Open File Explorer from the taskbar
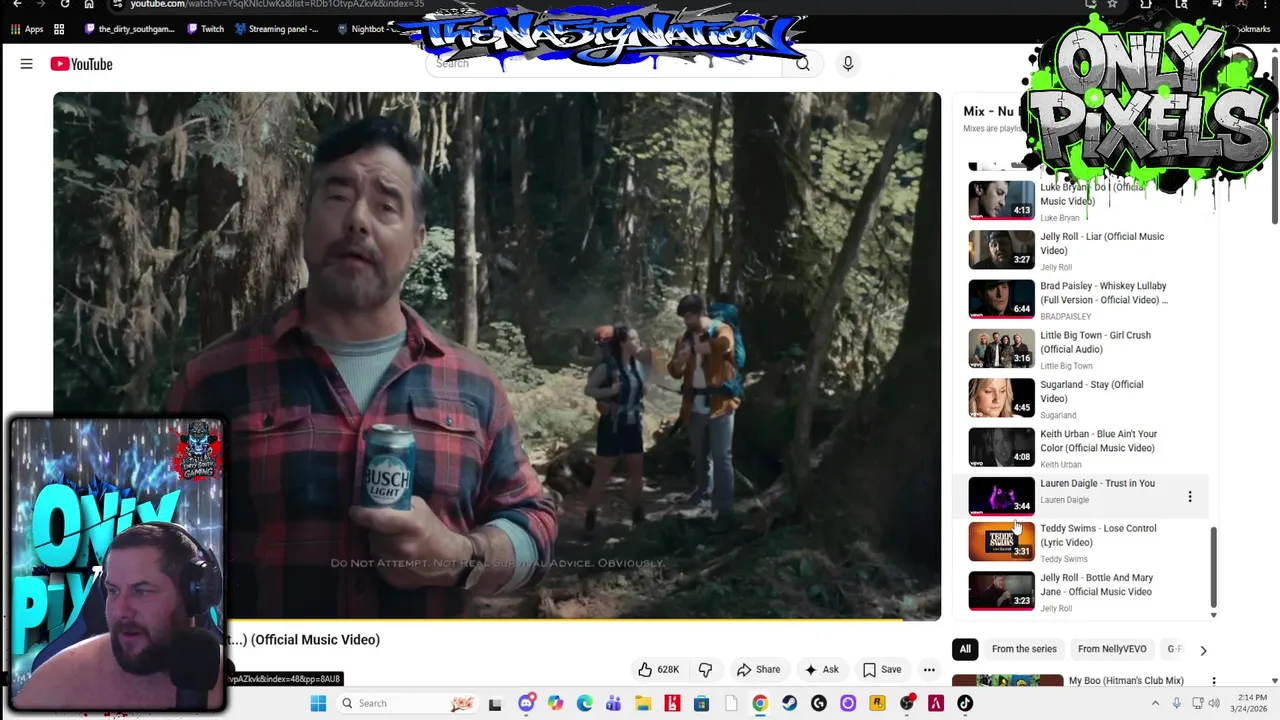The image size is (1280, 720). click(x=643, y=704)
